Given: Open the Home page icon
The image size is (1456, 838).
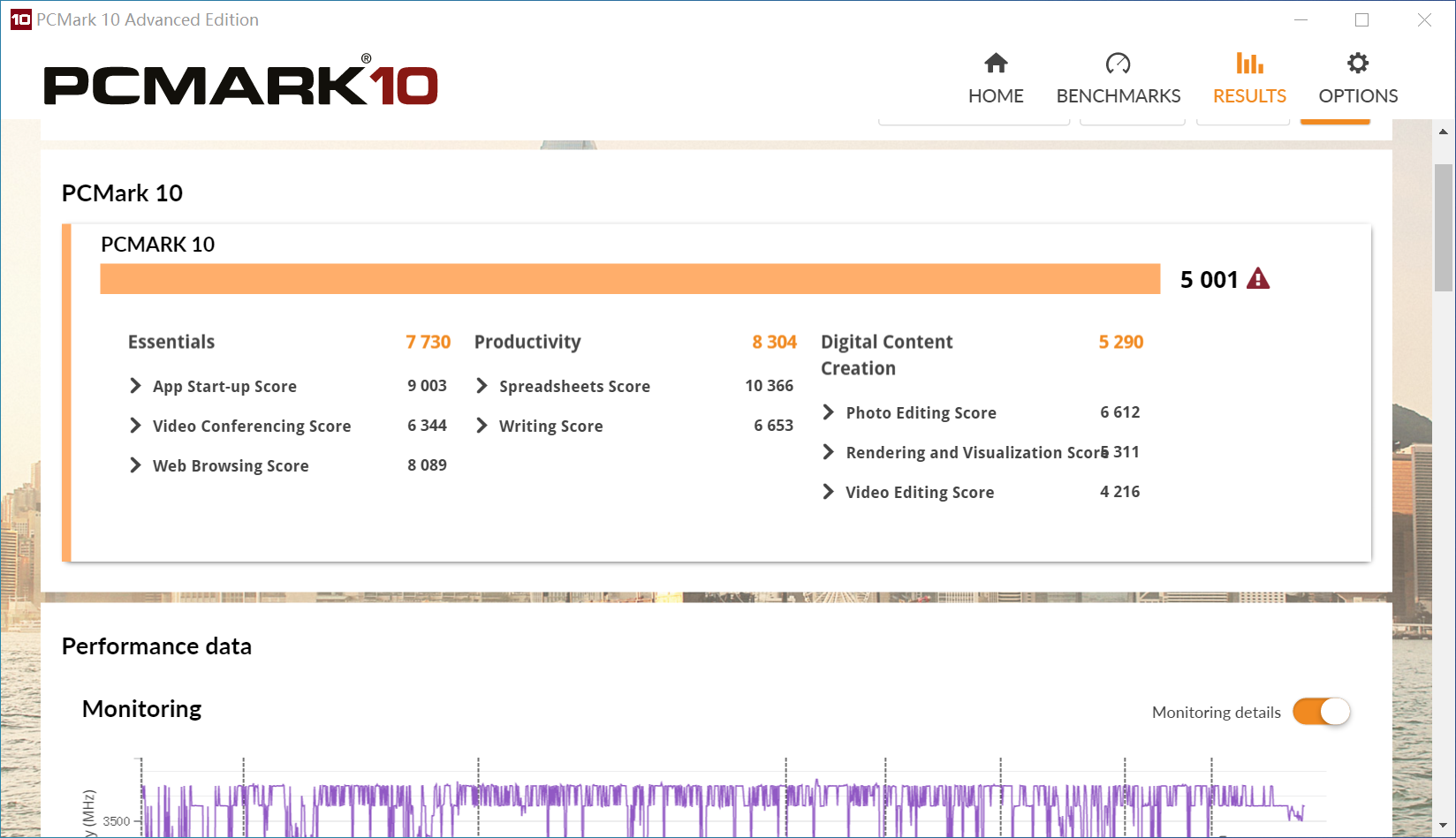Looking at the screenshot, I should click(996, 64).
